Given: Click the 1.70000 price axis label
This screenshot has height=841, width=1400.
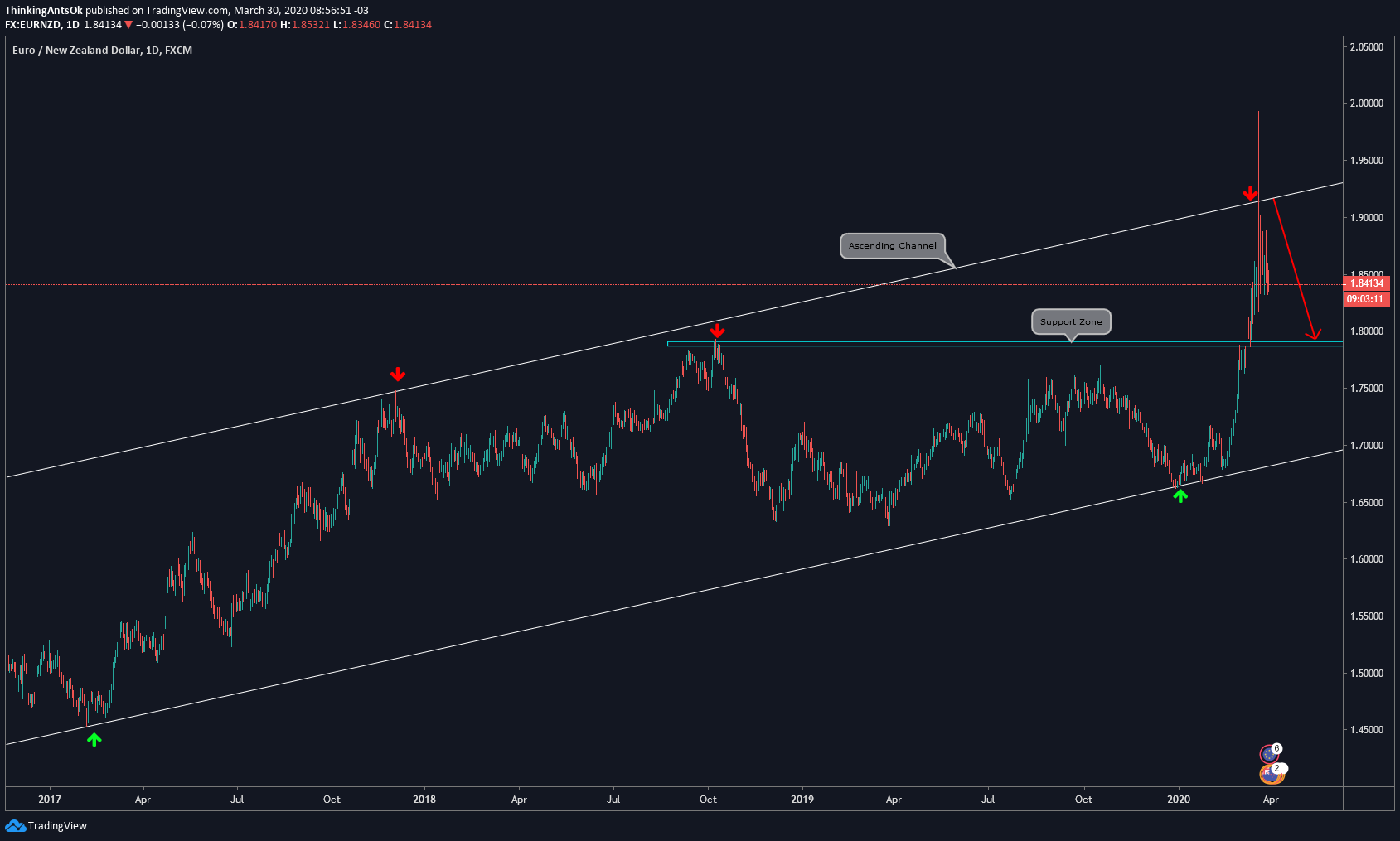Looking at the screenshot, I should (x=1367, y=446).
